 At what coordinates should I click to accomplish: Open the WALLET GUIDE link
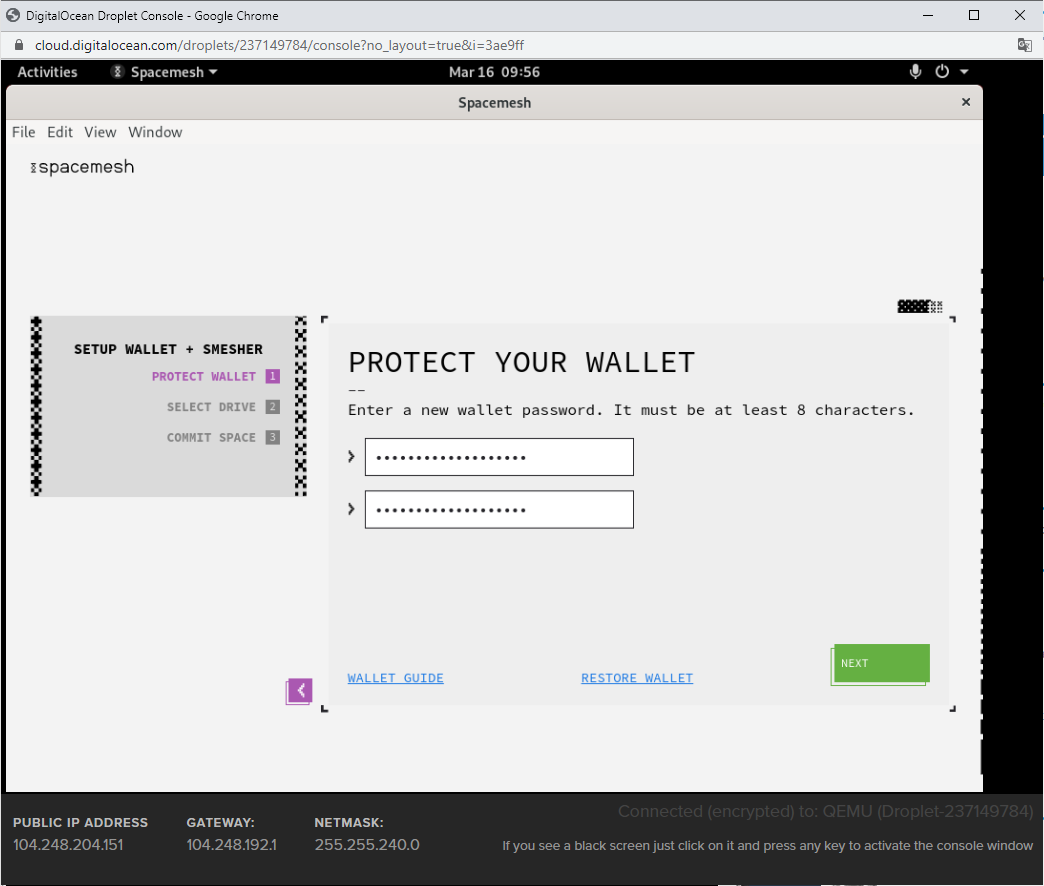(x=395, y=678)
